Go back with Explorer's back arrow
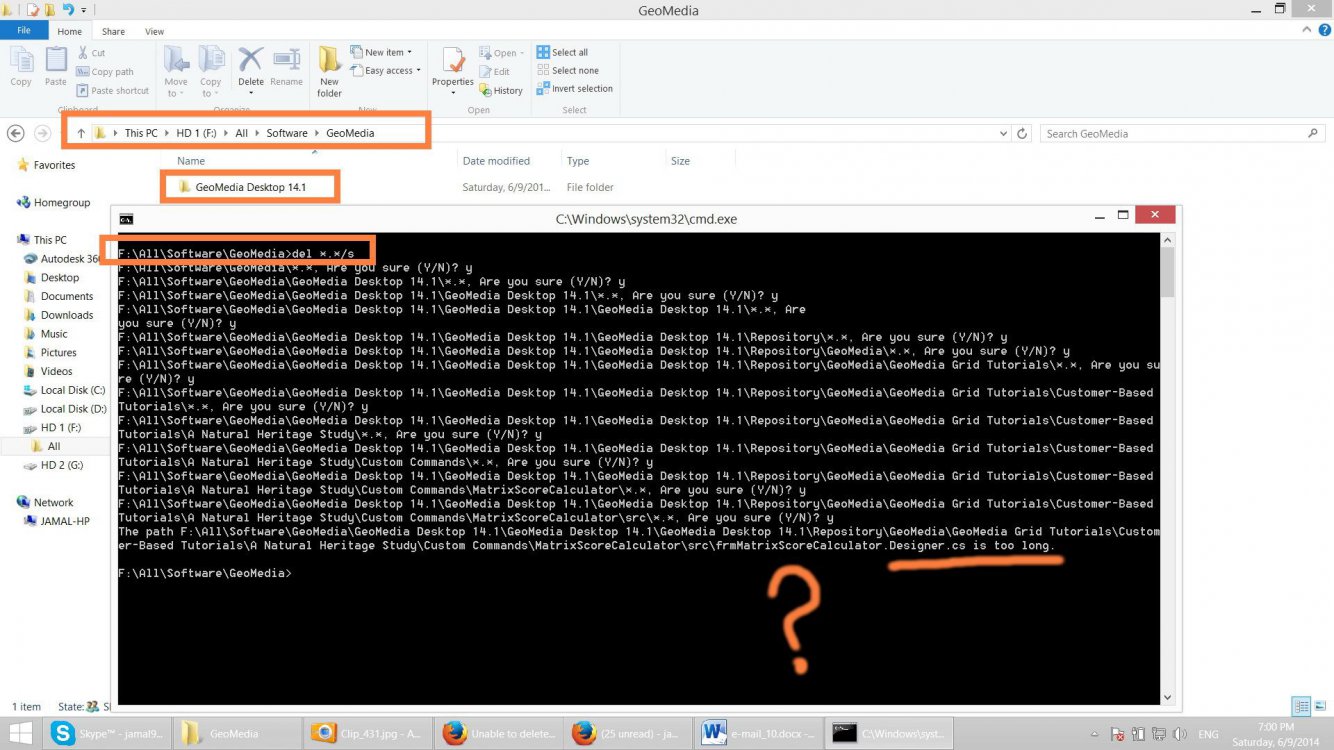This screenshot has height=750, width=1334. point(15,133)
